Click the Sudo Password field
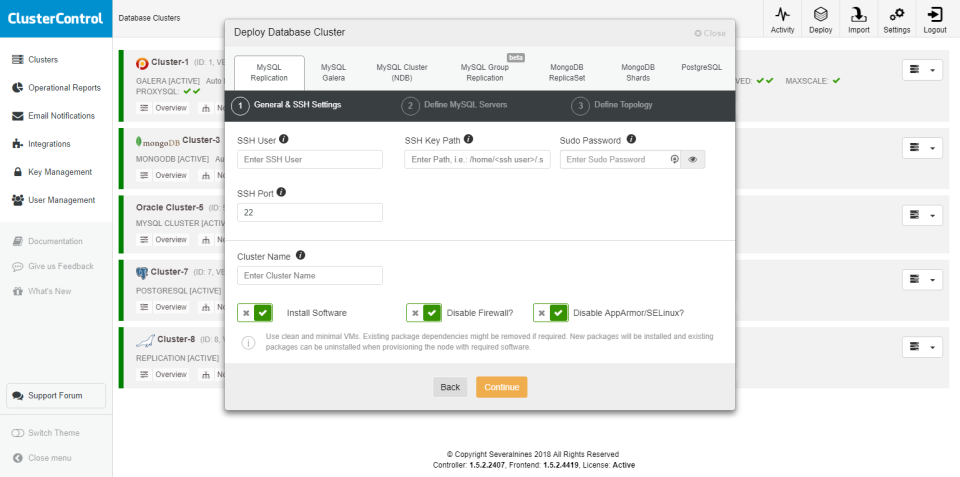 pyautogui.click(x=620, y=159)
